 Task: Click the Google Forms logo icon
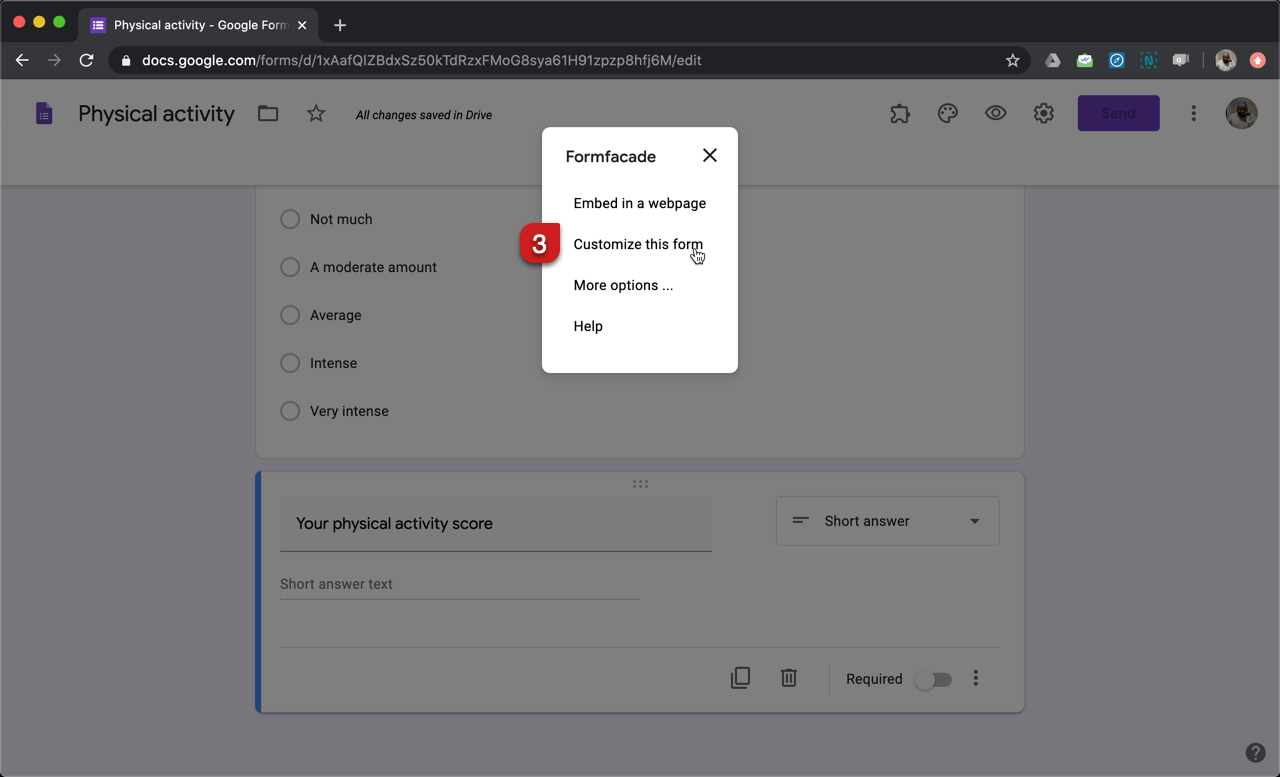click(x=44, y=113)
